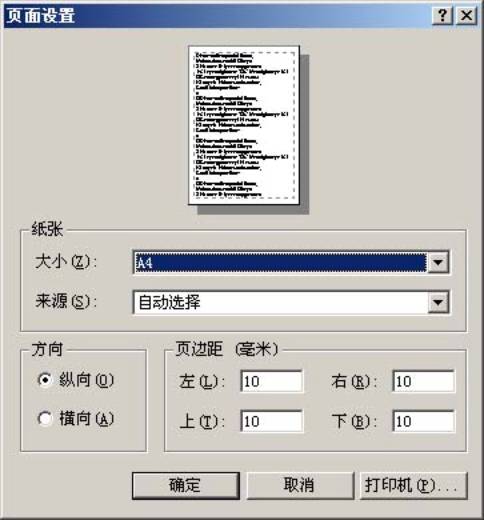Click the 下 margin input field

(423, 421)
